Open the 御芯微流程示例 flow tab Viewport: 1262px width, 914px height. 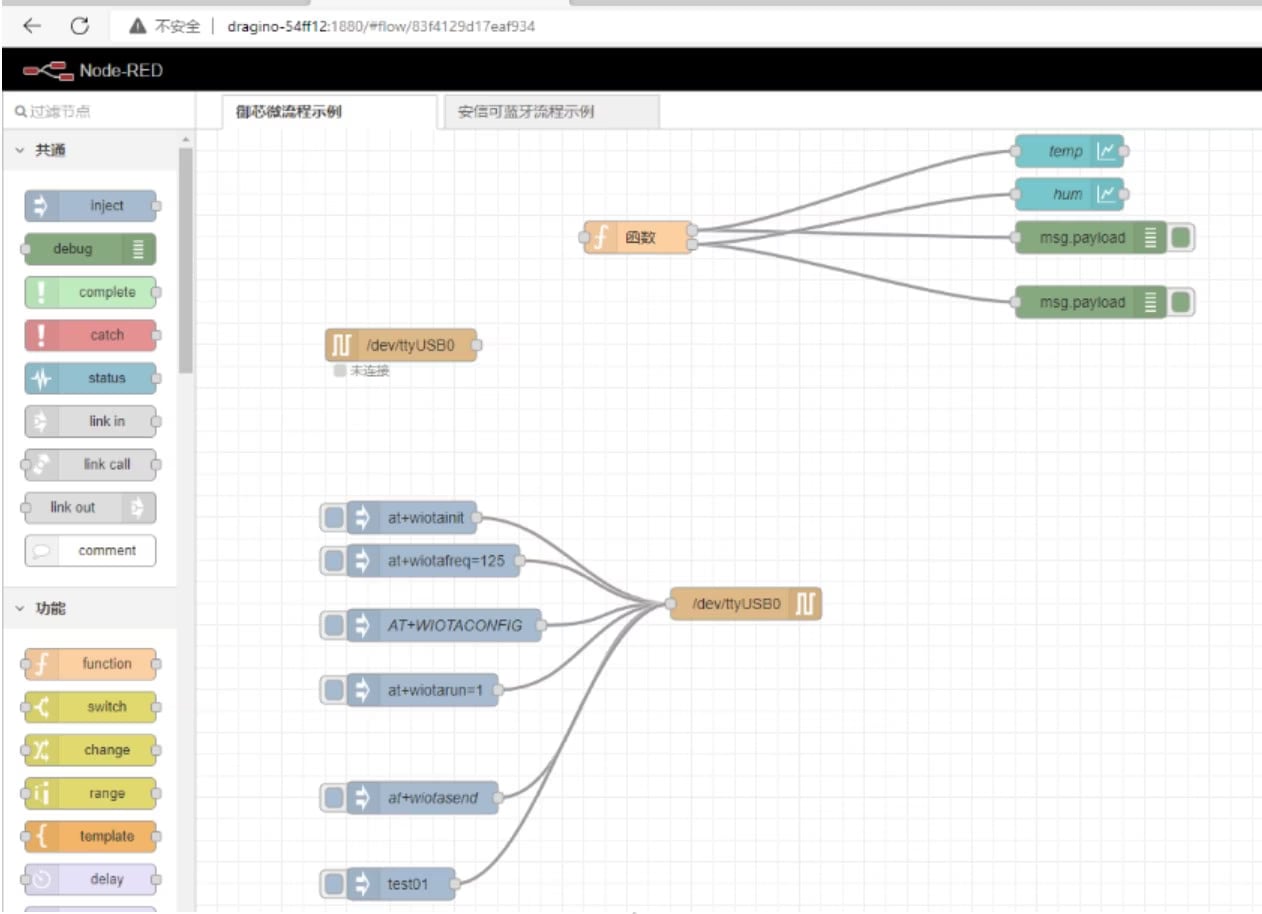(x=316, y=112)
